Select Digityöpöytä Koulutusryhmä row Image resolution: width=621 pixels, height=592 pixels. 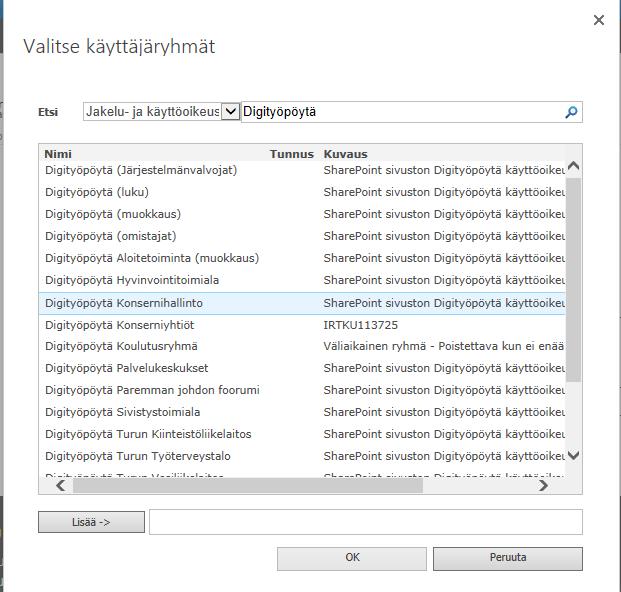[x=302, y=346]
